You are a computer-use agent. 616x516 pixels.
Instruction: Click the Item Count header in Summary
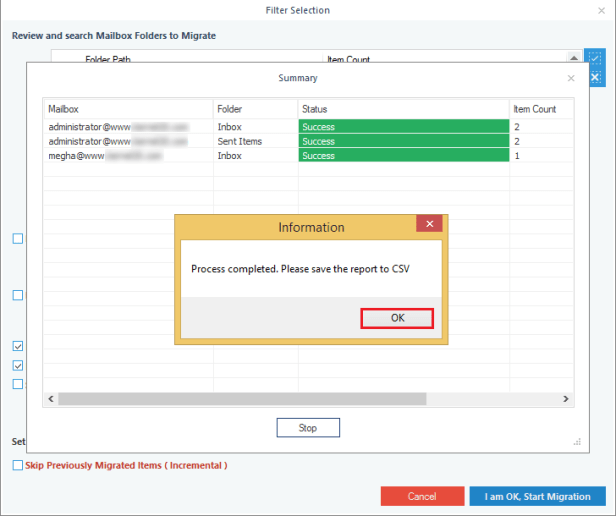point(540,108)
